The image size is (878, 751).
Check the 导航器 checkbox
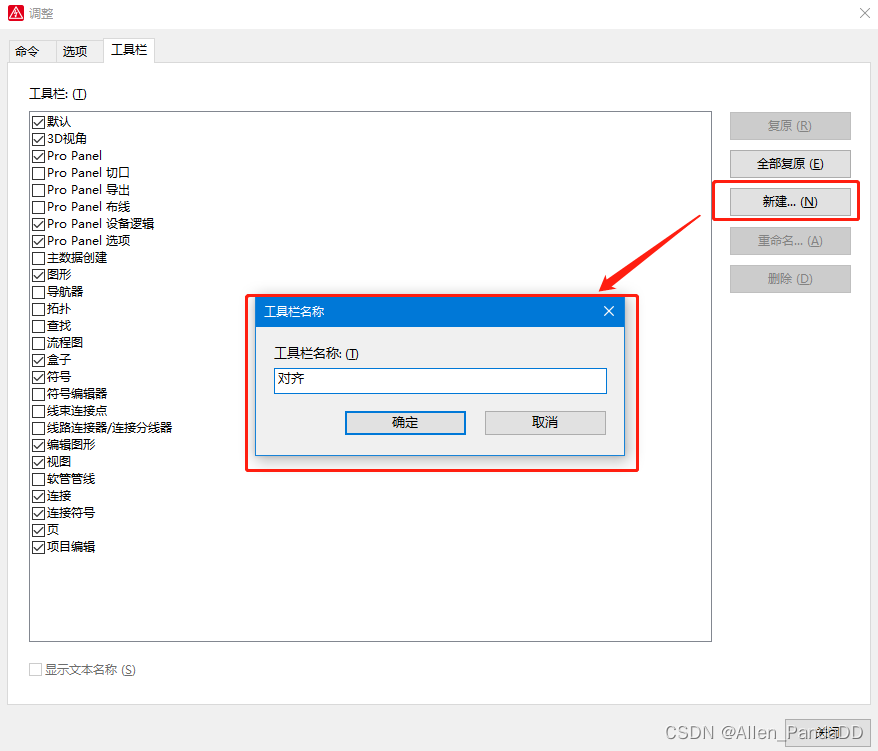click(x=39, y=292)
